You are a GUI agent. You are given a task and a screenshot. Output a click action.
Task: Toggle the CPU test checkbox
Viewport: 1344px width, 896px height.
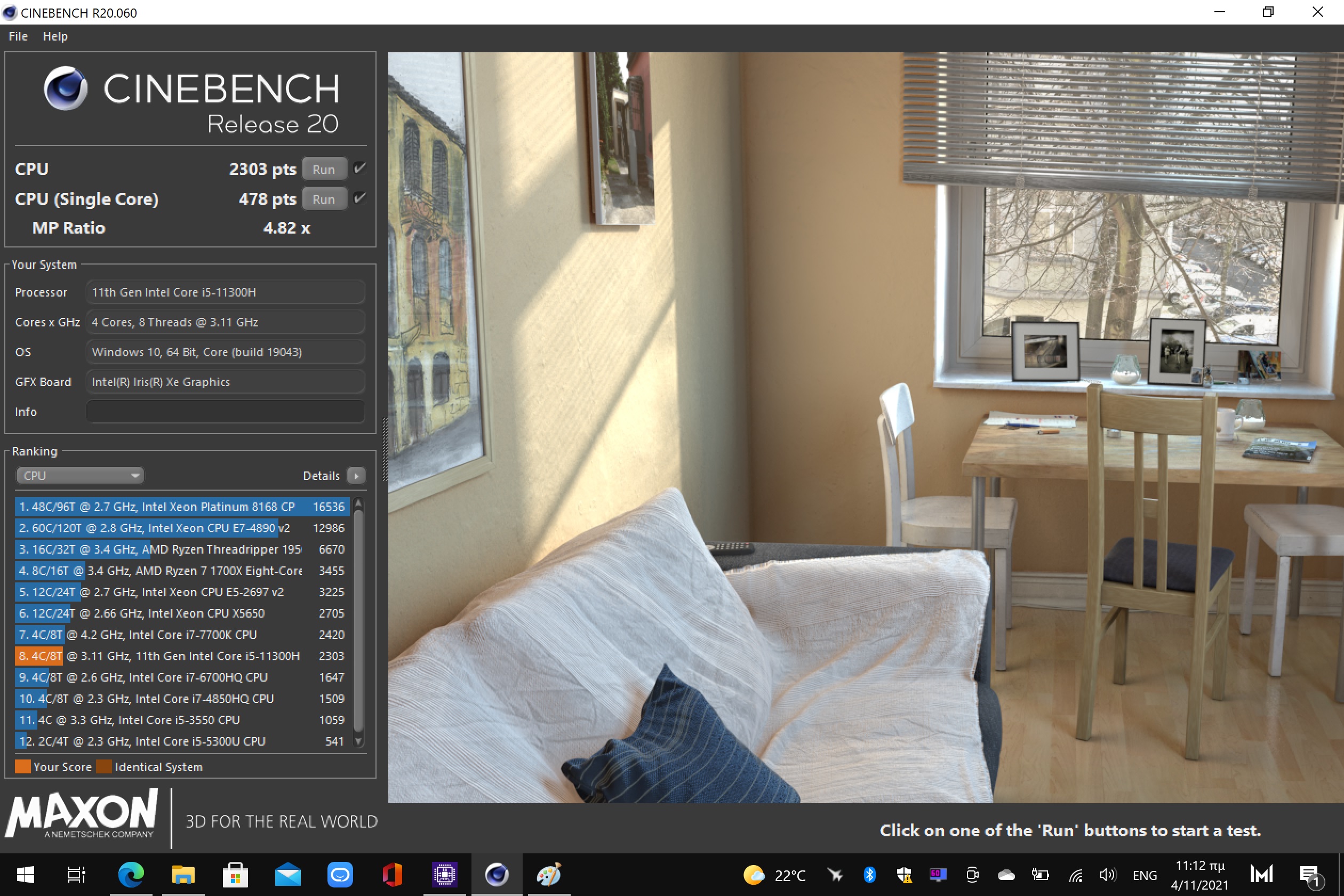pos(359,168)
